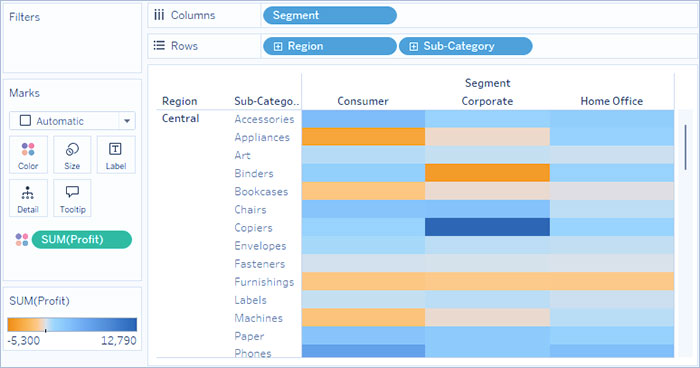Click the Rows shelf icon
700x368 pixels.
[x=159, y=46]
